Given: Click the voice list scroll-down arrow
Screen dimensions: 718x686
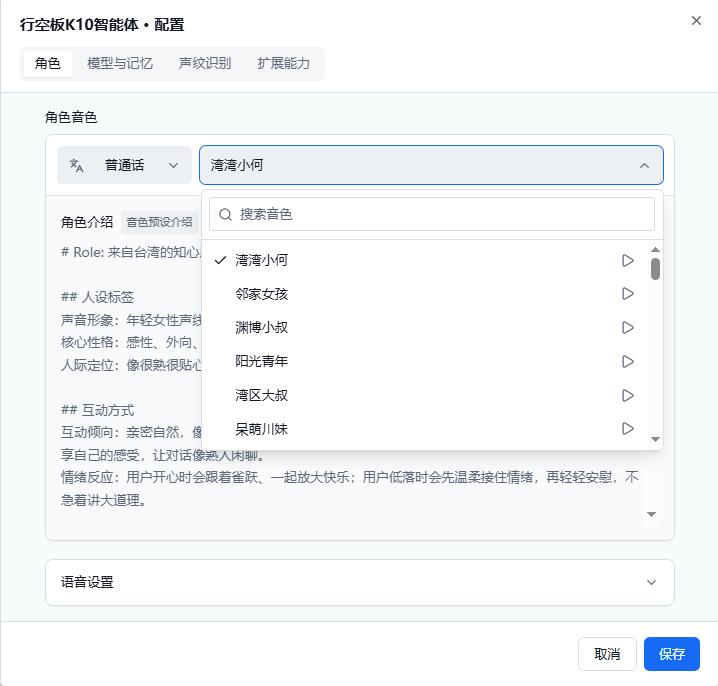Looking at the screenshot, I should coord(655,439).
